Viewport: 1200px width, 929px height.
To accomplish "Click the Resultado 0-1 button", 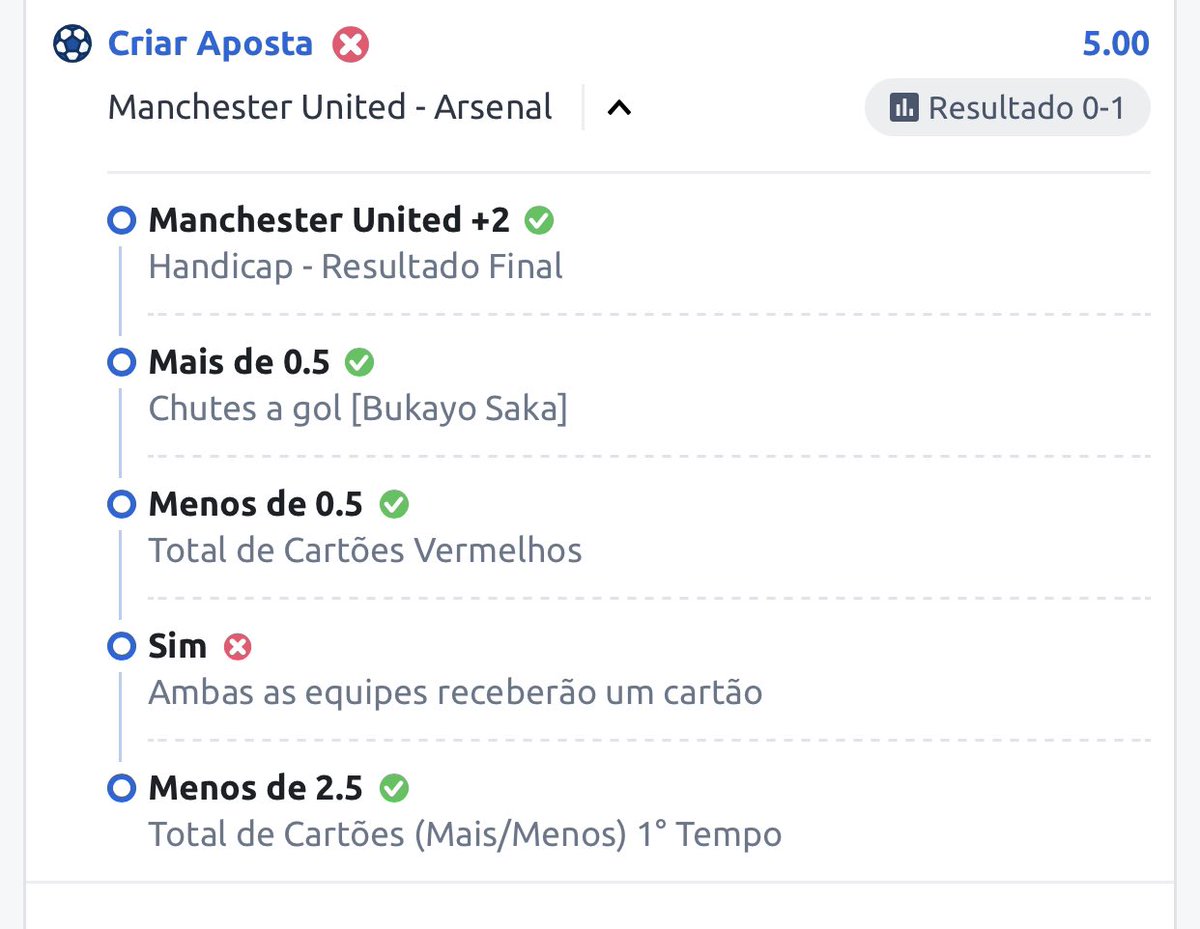I will 1007,107.
